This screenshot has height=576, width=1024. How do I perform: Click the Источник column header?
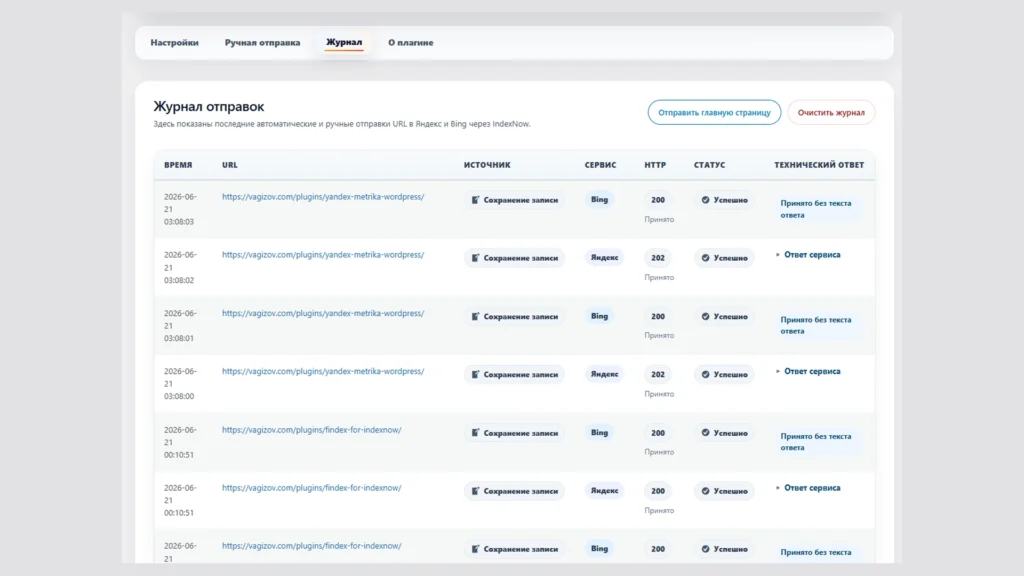487,165
